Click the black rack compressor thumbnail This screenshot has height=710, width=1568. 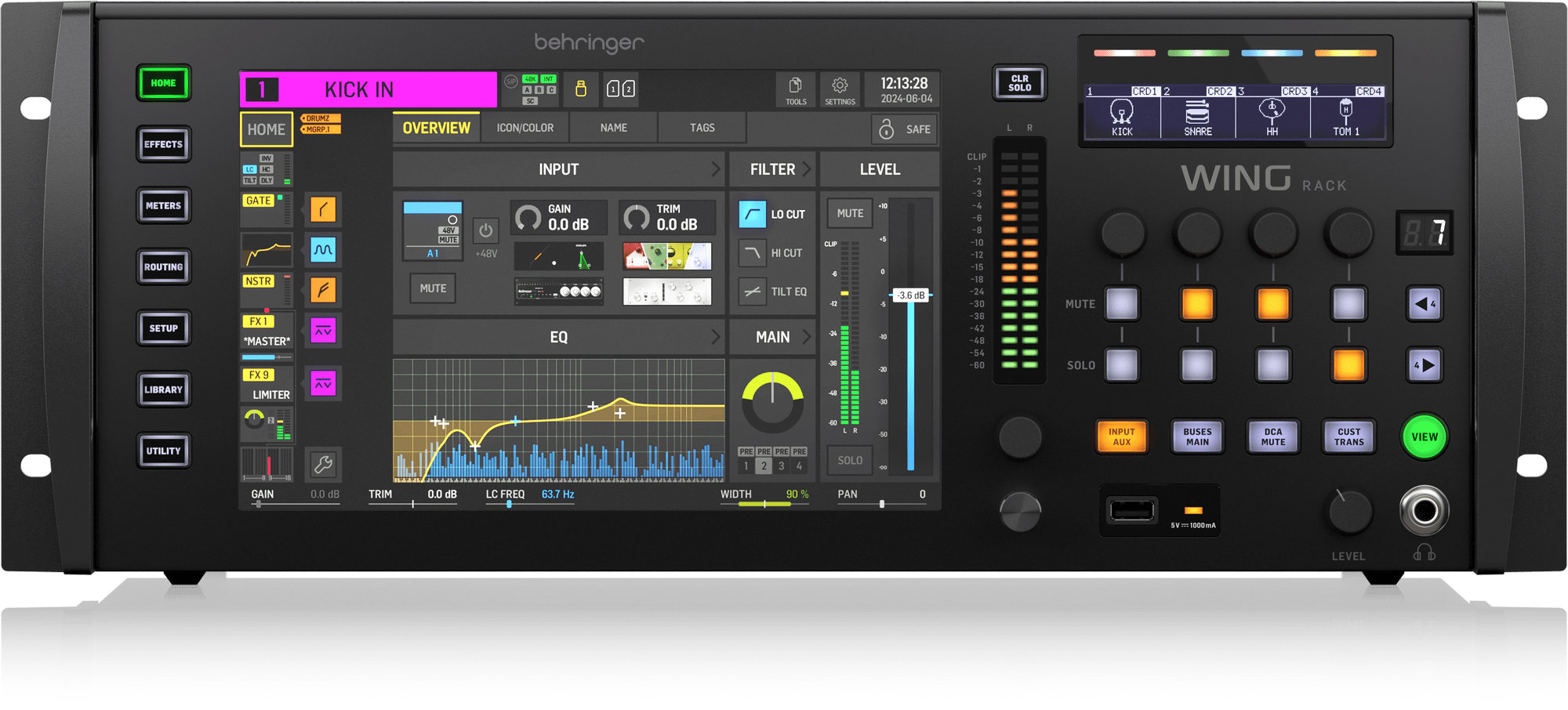pyautogui.click(x=558, y=291)
